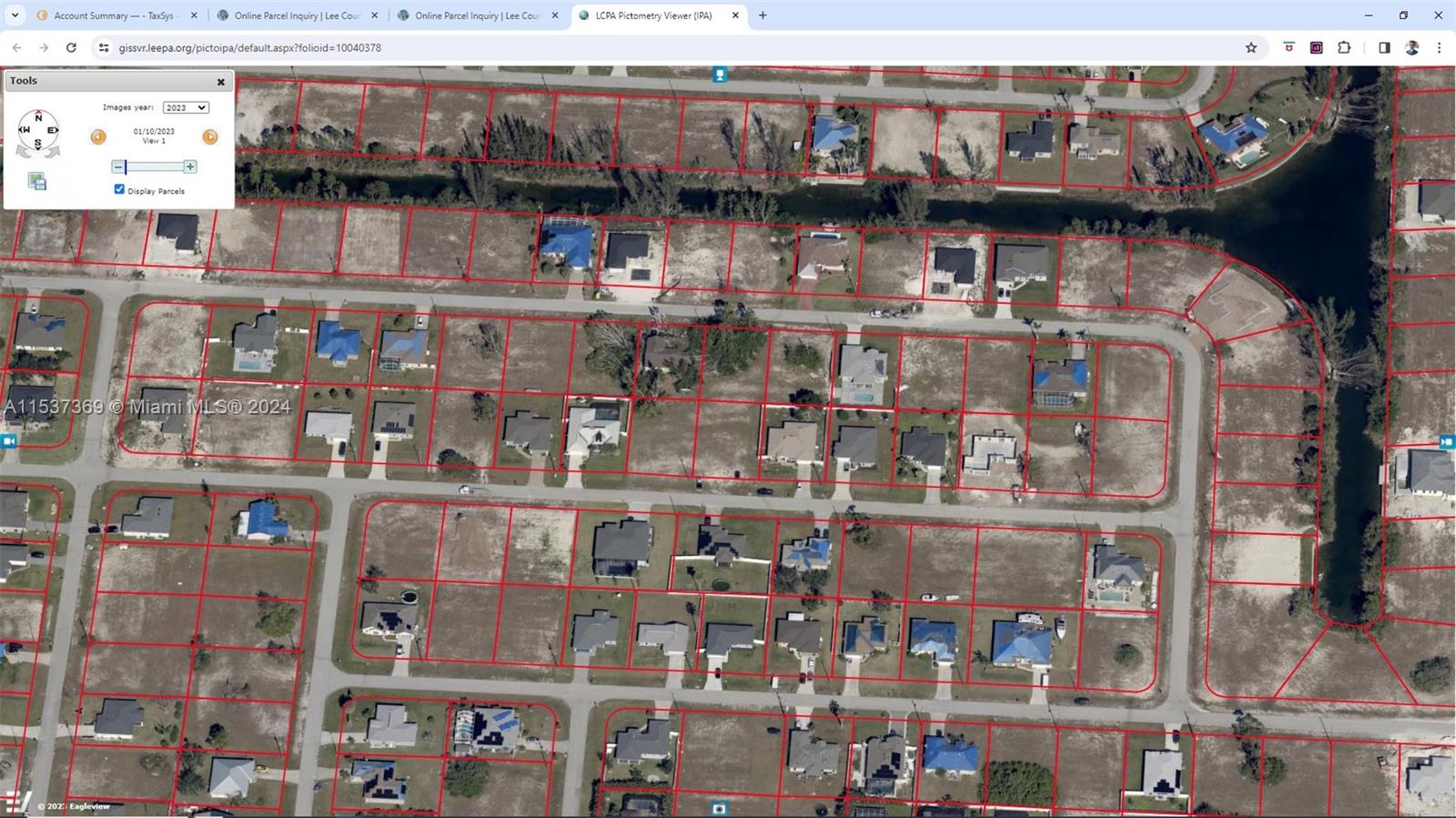
Task: Open the Images year 2023 dropdown
Action: coord(186,107)
